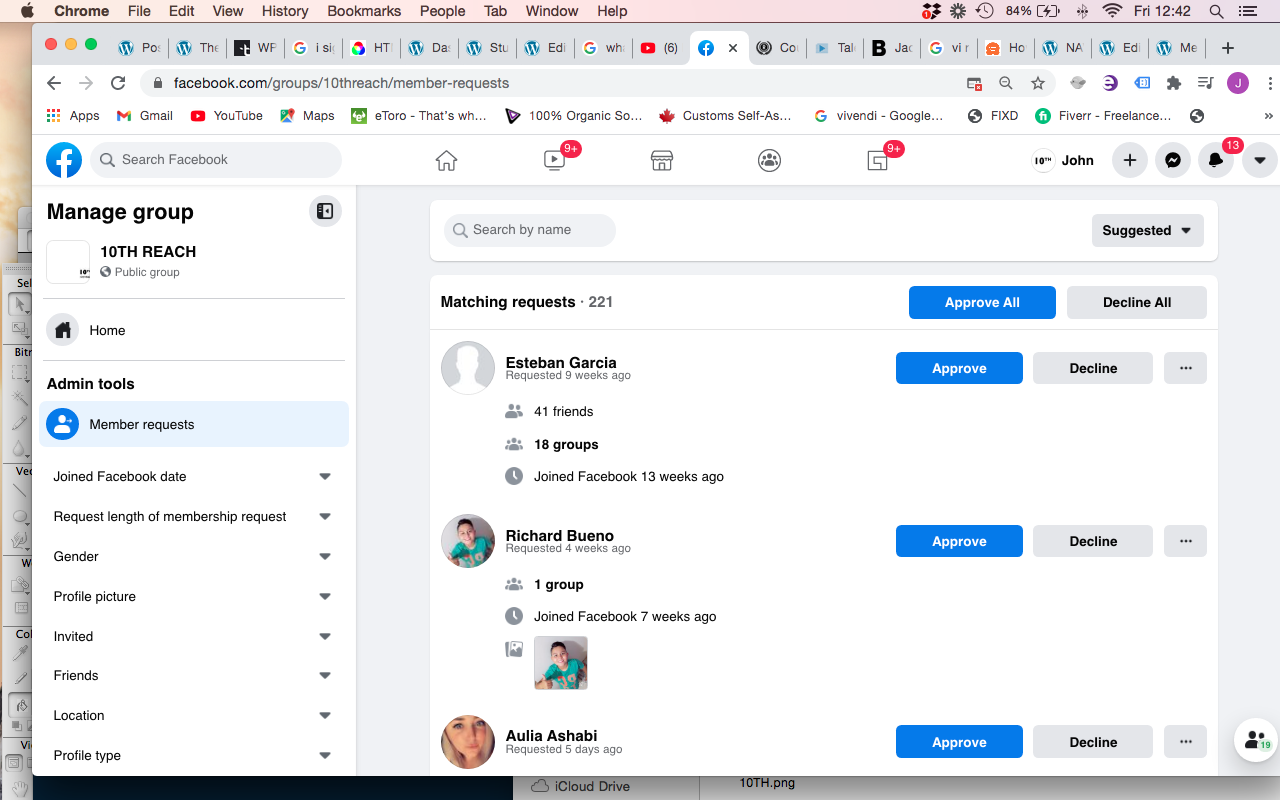Open the Watch video icon

coord(554,160)
